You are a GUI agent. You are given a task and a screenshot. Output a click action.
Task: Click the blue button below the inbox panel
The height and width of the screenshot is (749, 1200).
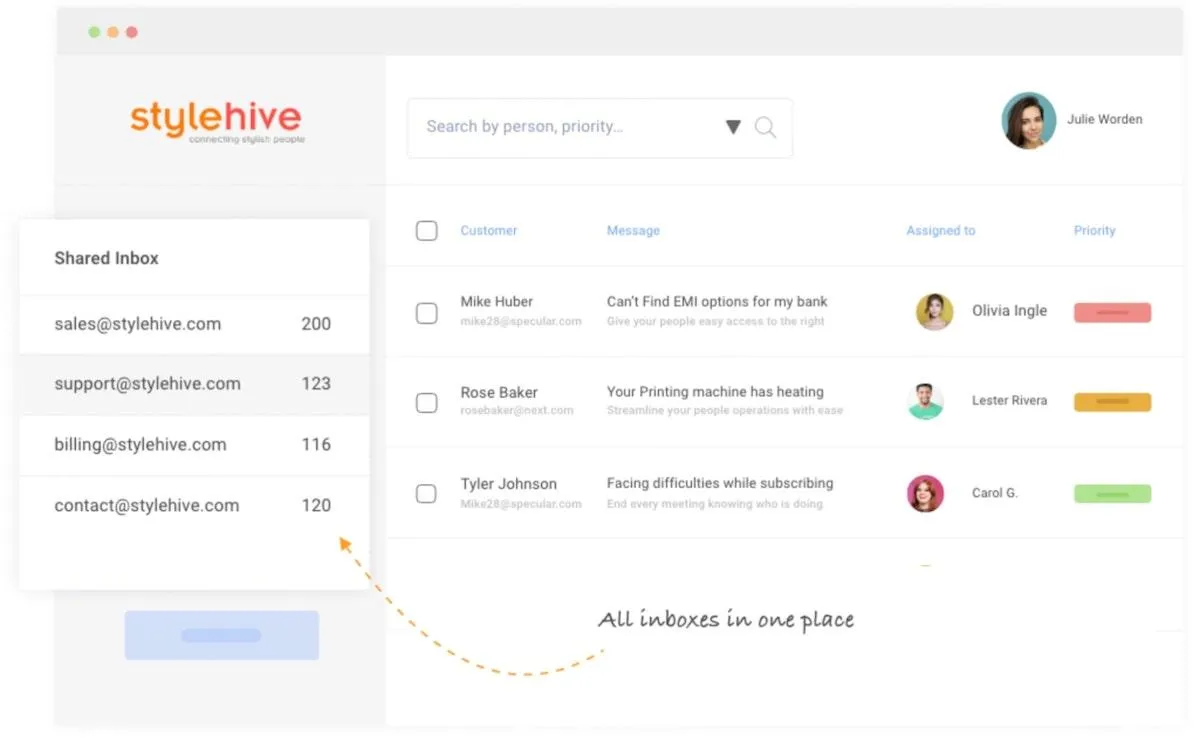click(x=221, y=635)
